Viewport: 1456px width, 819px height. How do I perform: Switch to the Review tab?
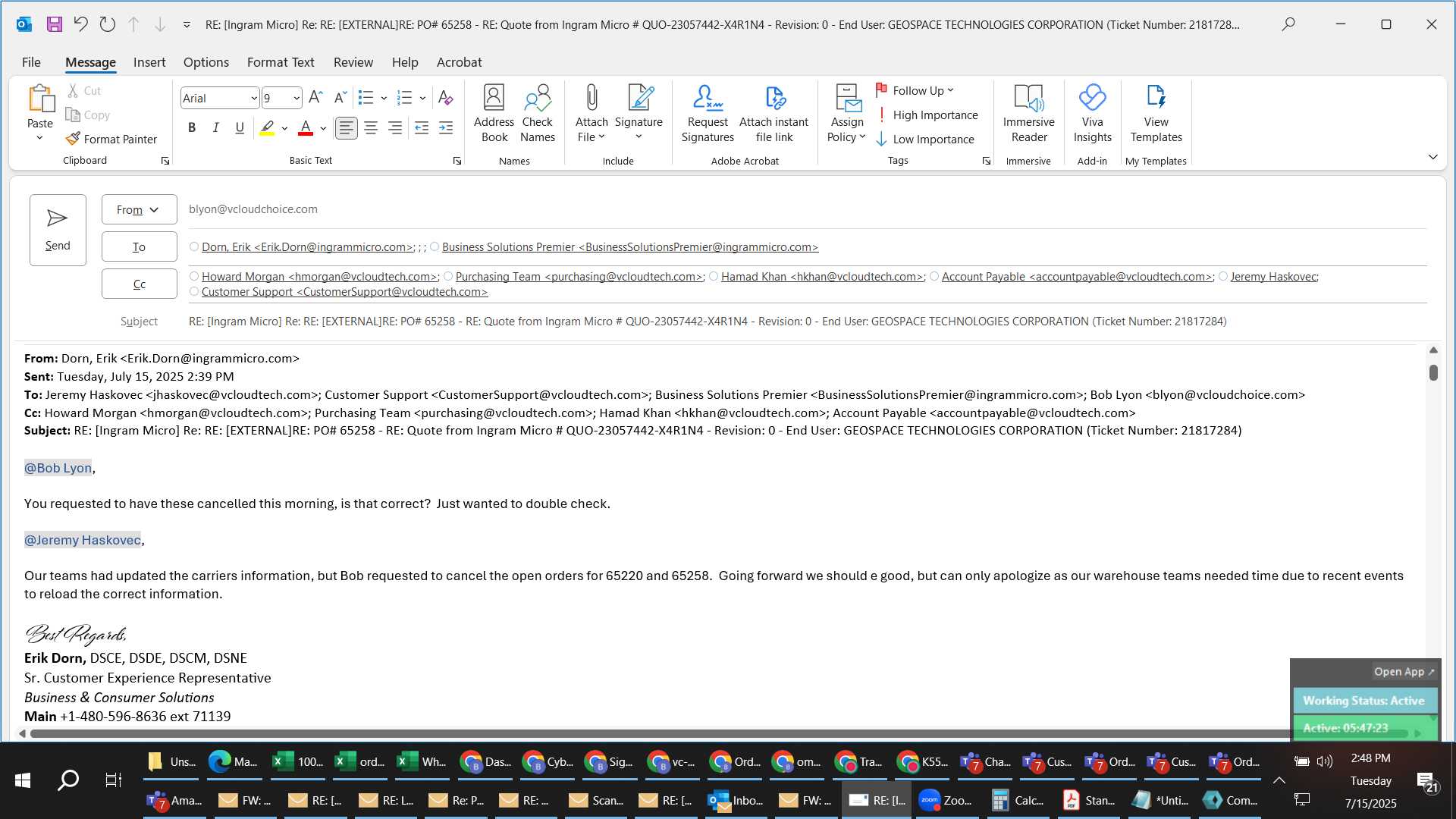(353, 62)
